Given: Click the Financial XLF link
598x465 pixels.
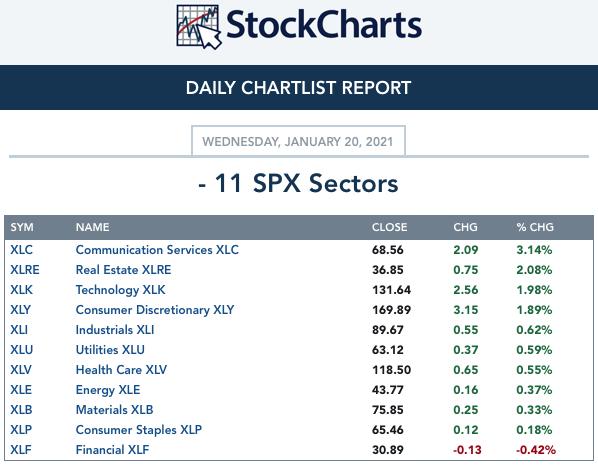Looking at the screenshot, I should tap(113, 450).
